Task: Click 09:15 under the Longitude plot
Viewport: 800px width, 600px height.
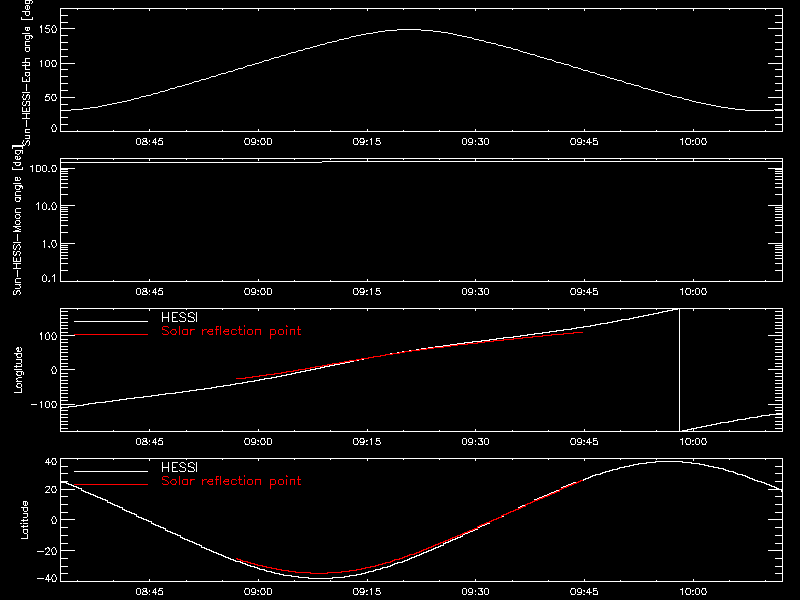Action: click(367, 442)
